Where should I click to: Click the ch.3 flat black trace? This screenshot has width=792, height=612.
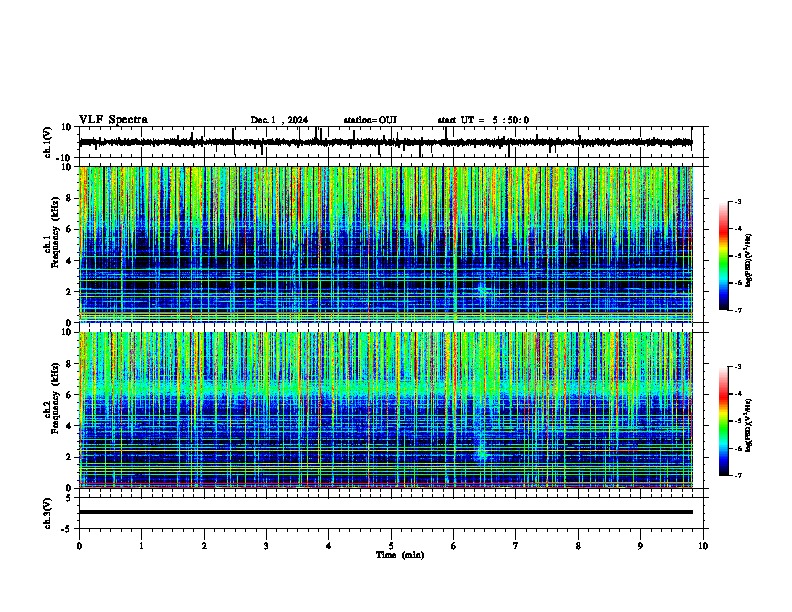[386, 512]
